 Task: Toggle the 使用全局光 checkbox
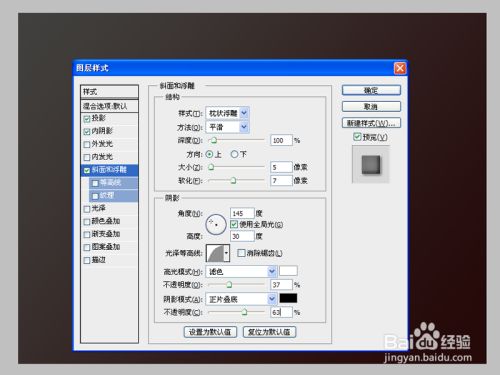click(234, 224)
